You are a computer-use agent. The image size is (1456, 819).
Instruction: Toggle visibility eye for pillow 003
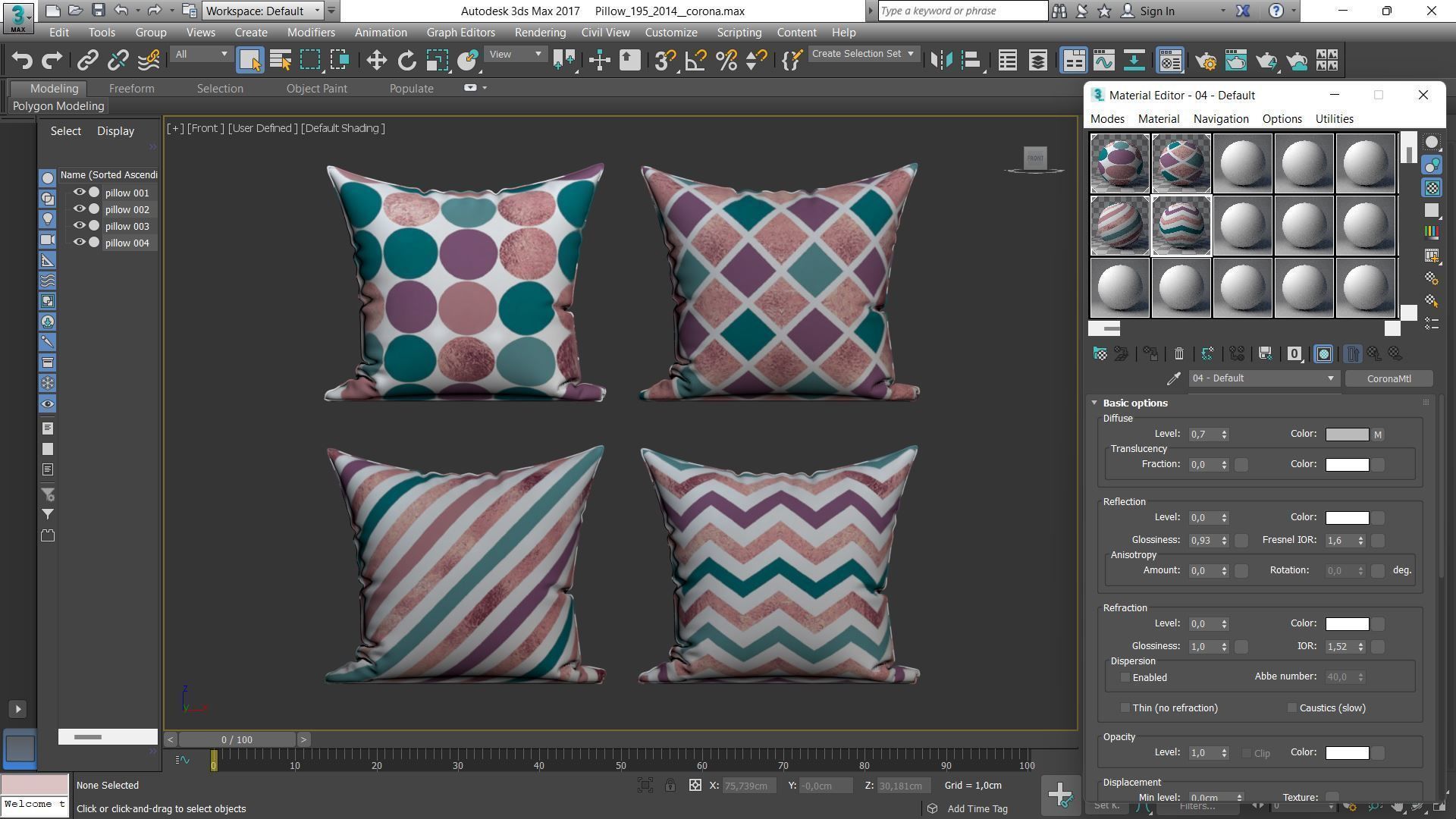pyautogui.click(x=79, y=226)
